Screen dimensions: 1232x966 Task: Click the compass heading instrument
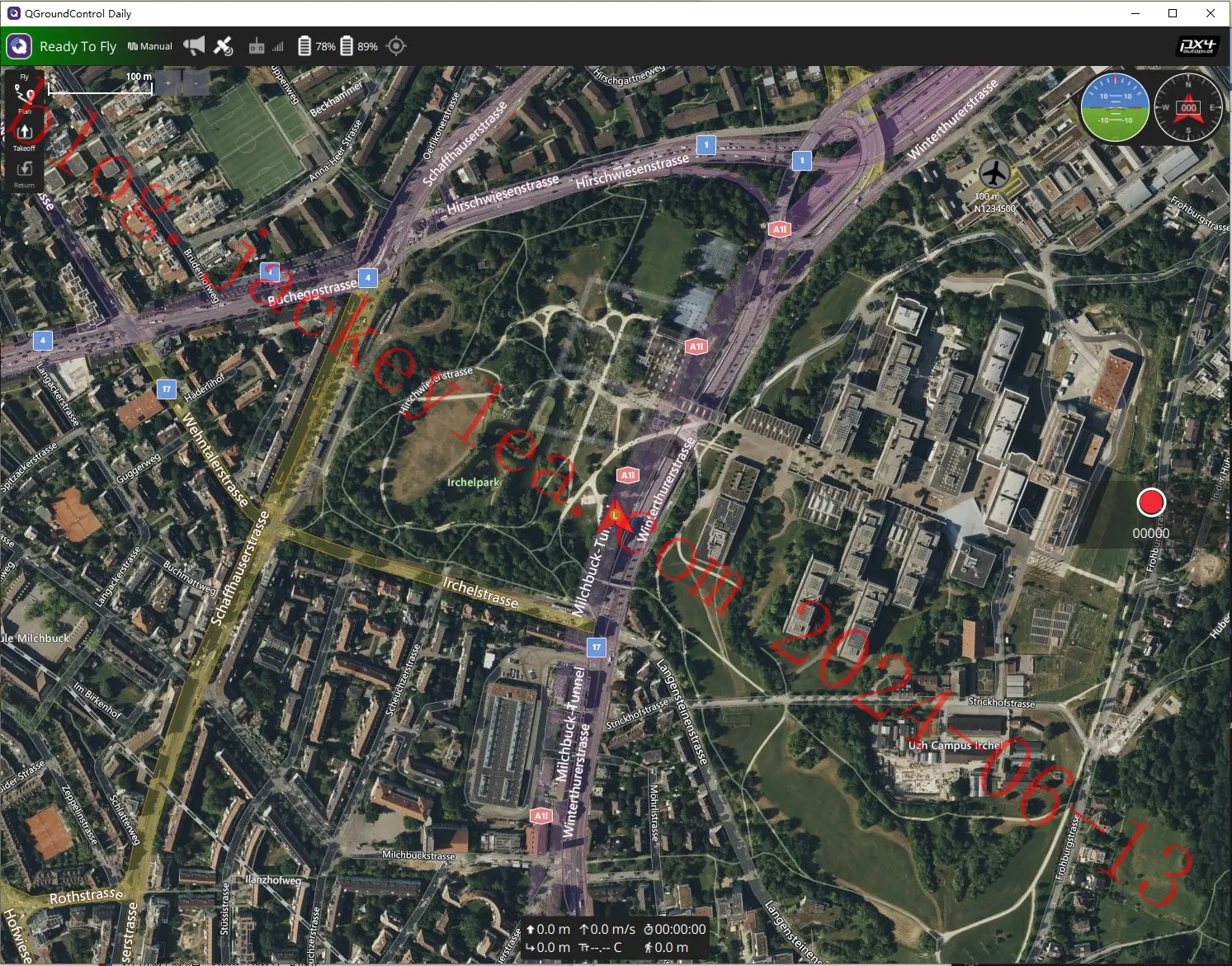click(x=1188, y=107)
